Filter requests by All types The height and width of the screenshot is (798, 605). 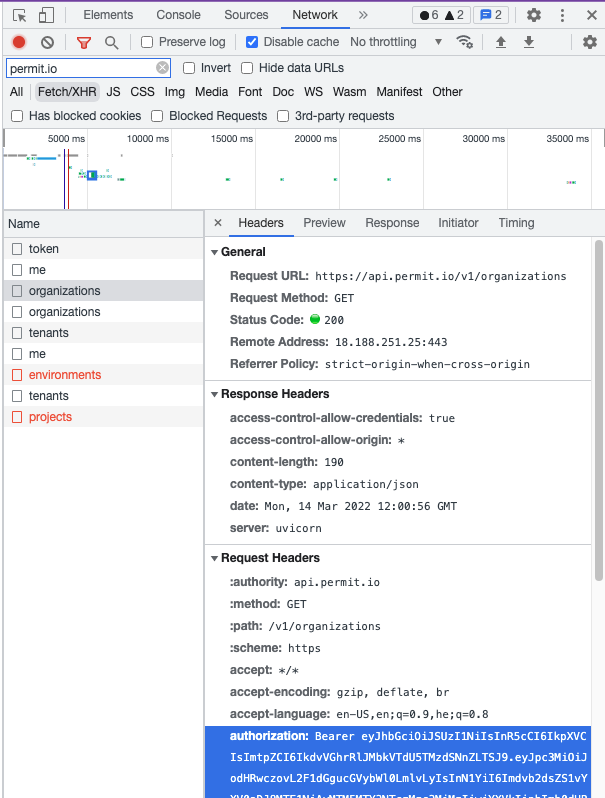[x=17, y=92]
